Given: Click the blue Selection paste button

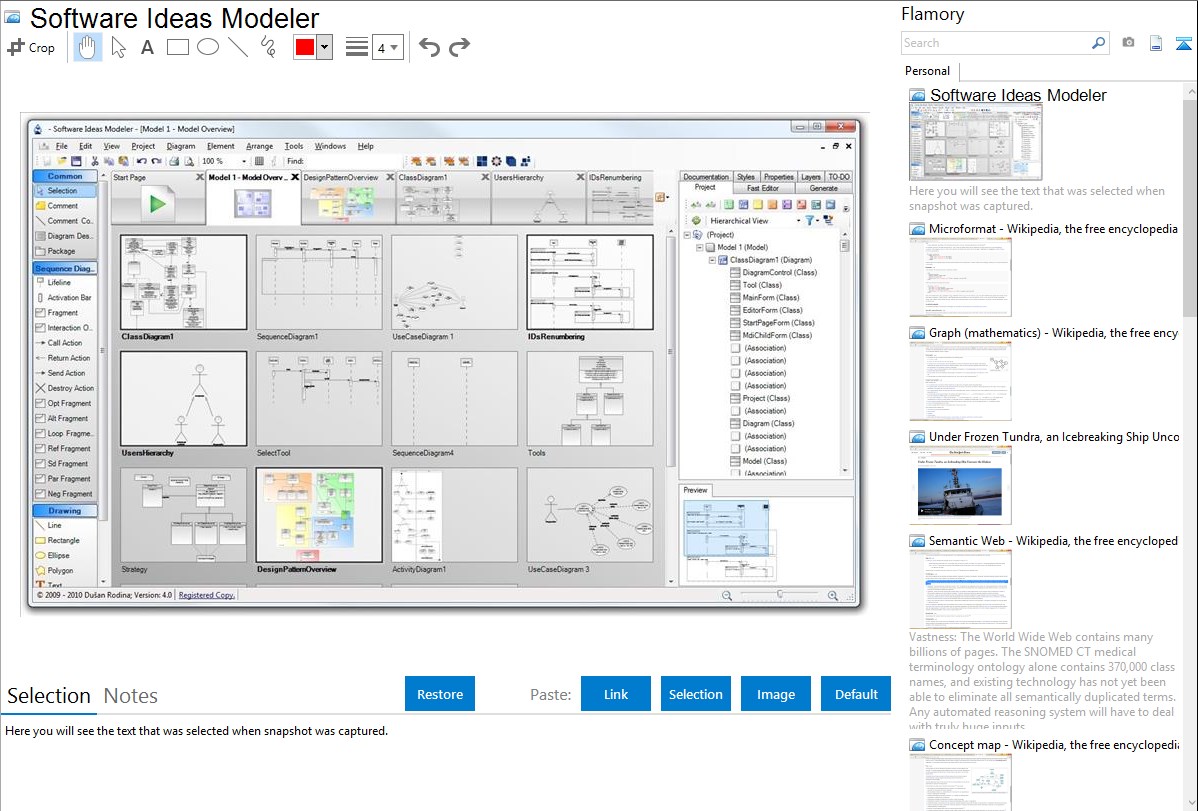Looking at the screenshot, I should point(695,694).
